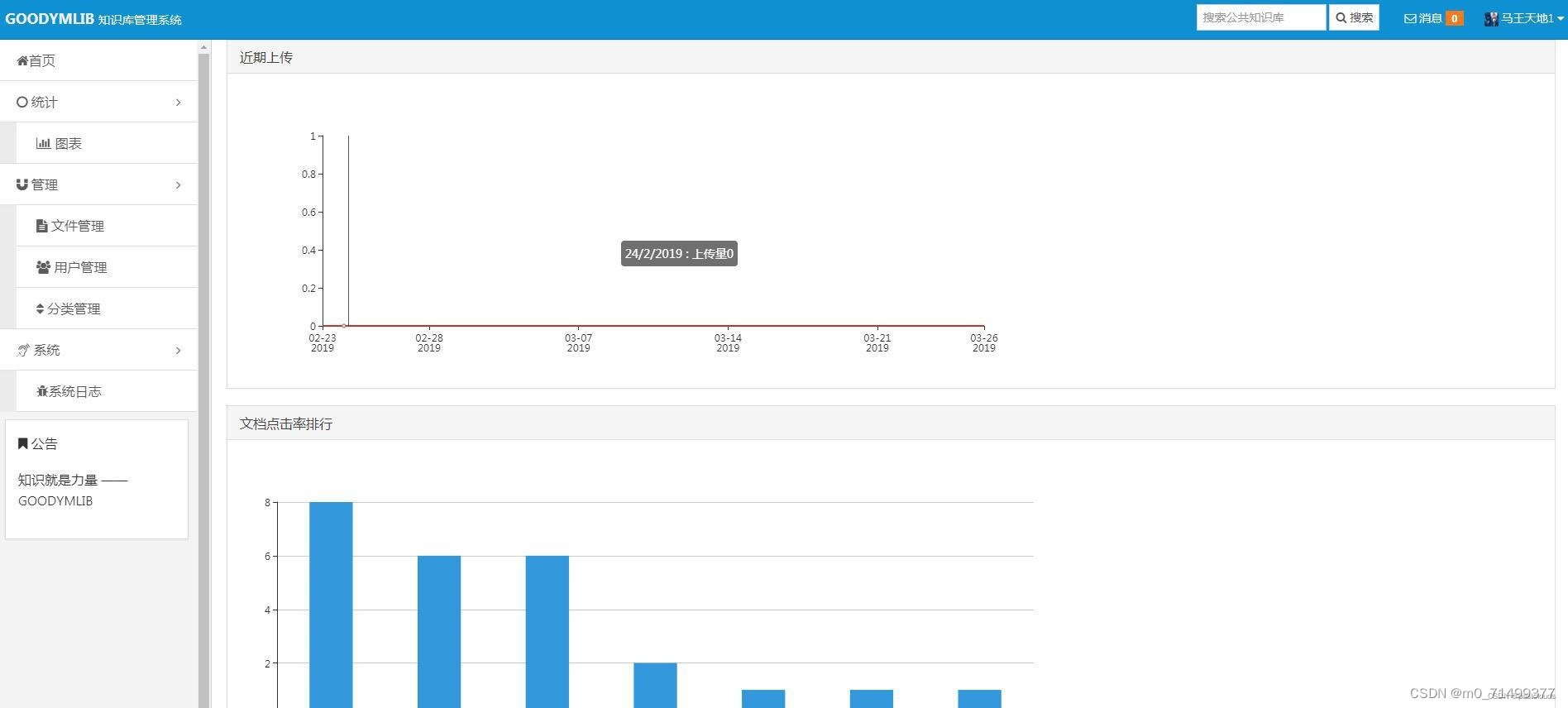Screen dimensions: 1568x708
Task: Expand the 统计 section chevron
Action: [x=178, y=103]
